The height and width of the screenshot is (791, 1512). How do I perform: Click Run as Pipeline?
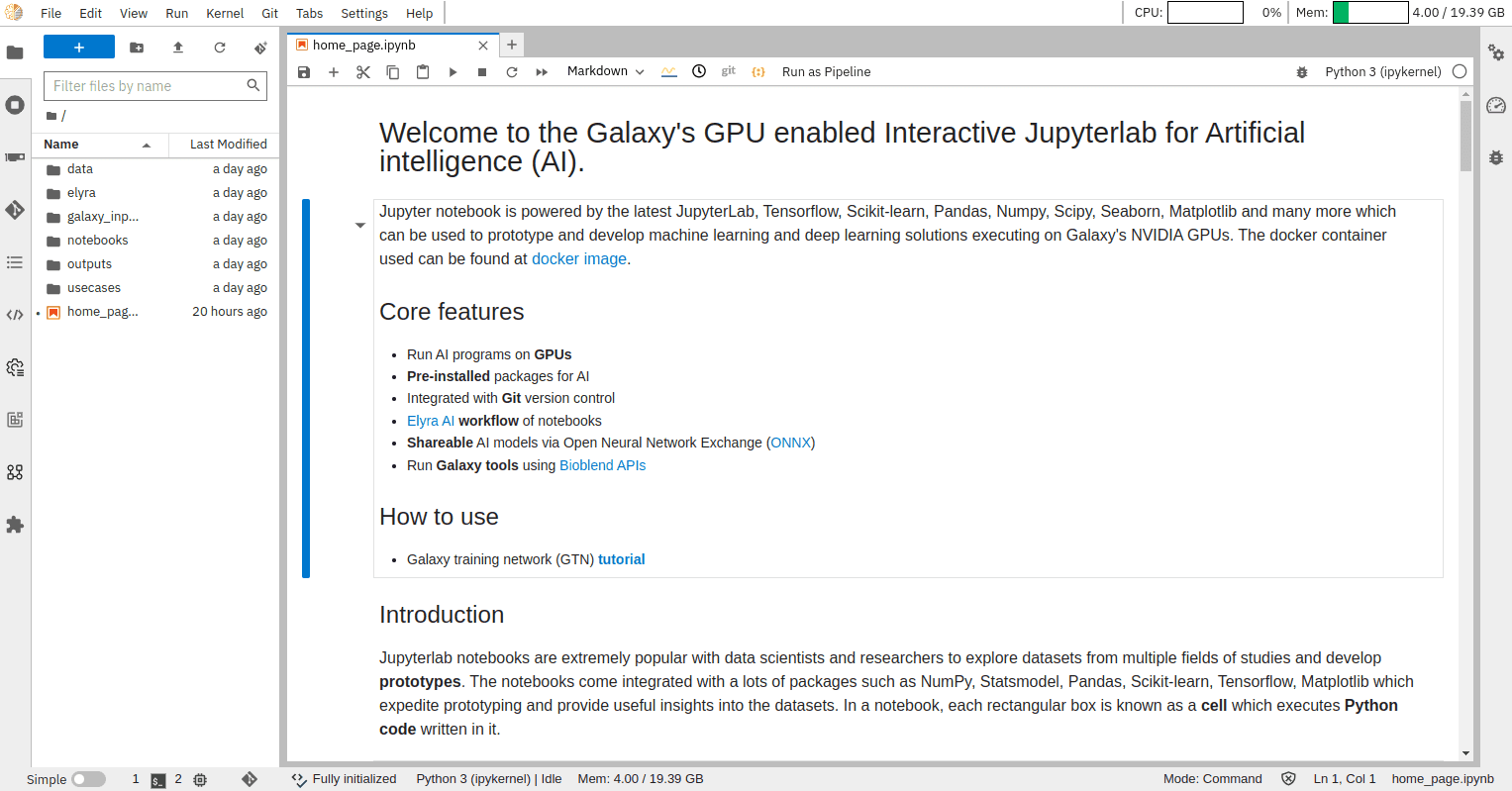click(x=826, y=71)
